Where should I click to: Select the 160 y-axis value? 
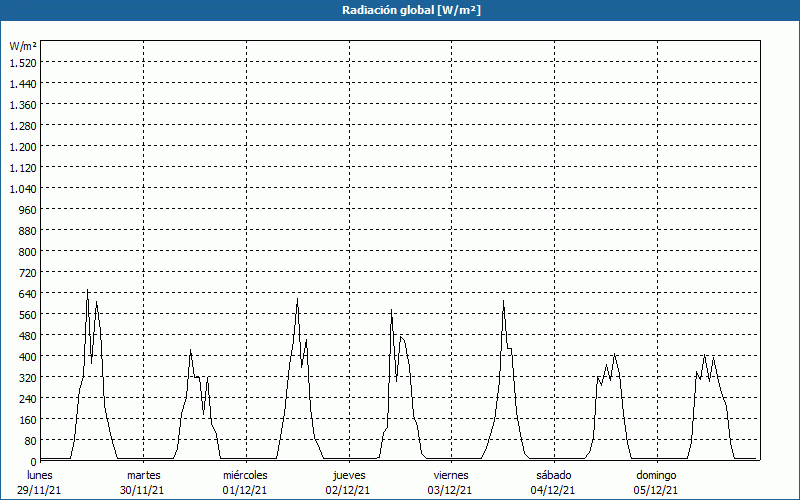pos(28,420)
